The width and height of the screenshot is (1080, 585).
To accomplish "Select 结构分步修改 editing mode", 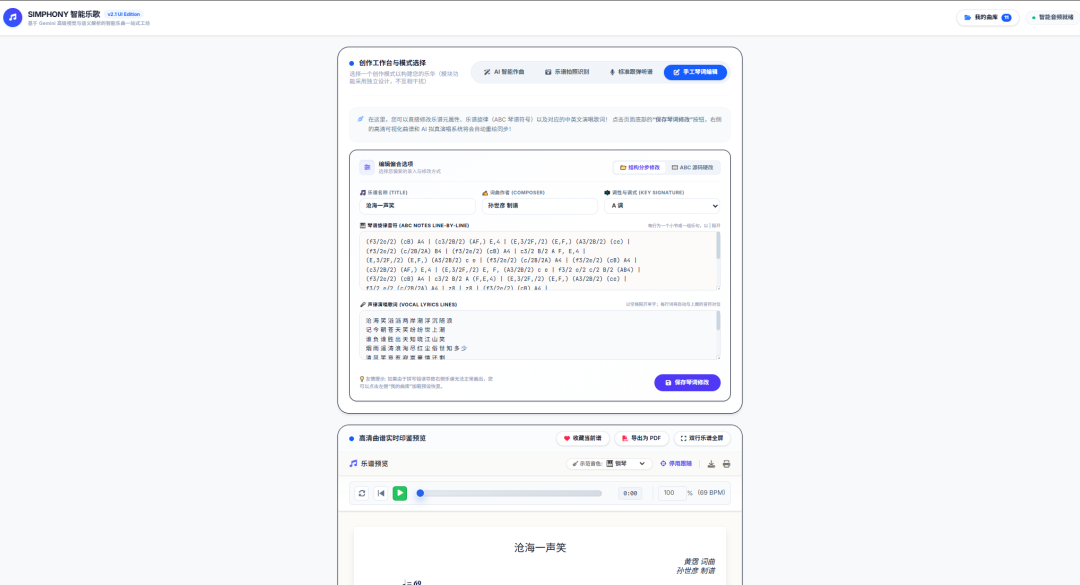I will pyautogui.click(x=639, y=167).
